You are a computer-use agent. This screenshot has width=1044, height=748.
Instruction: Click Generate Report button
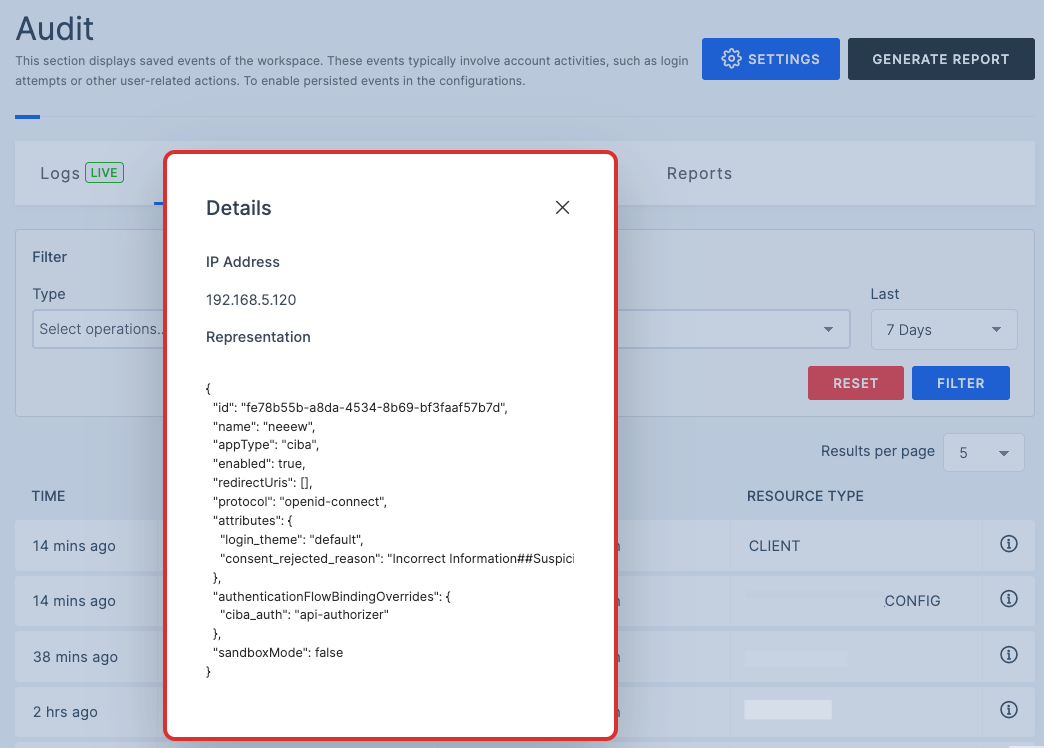coord(940,59)
